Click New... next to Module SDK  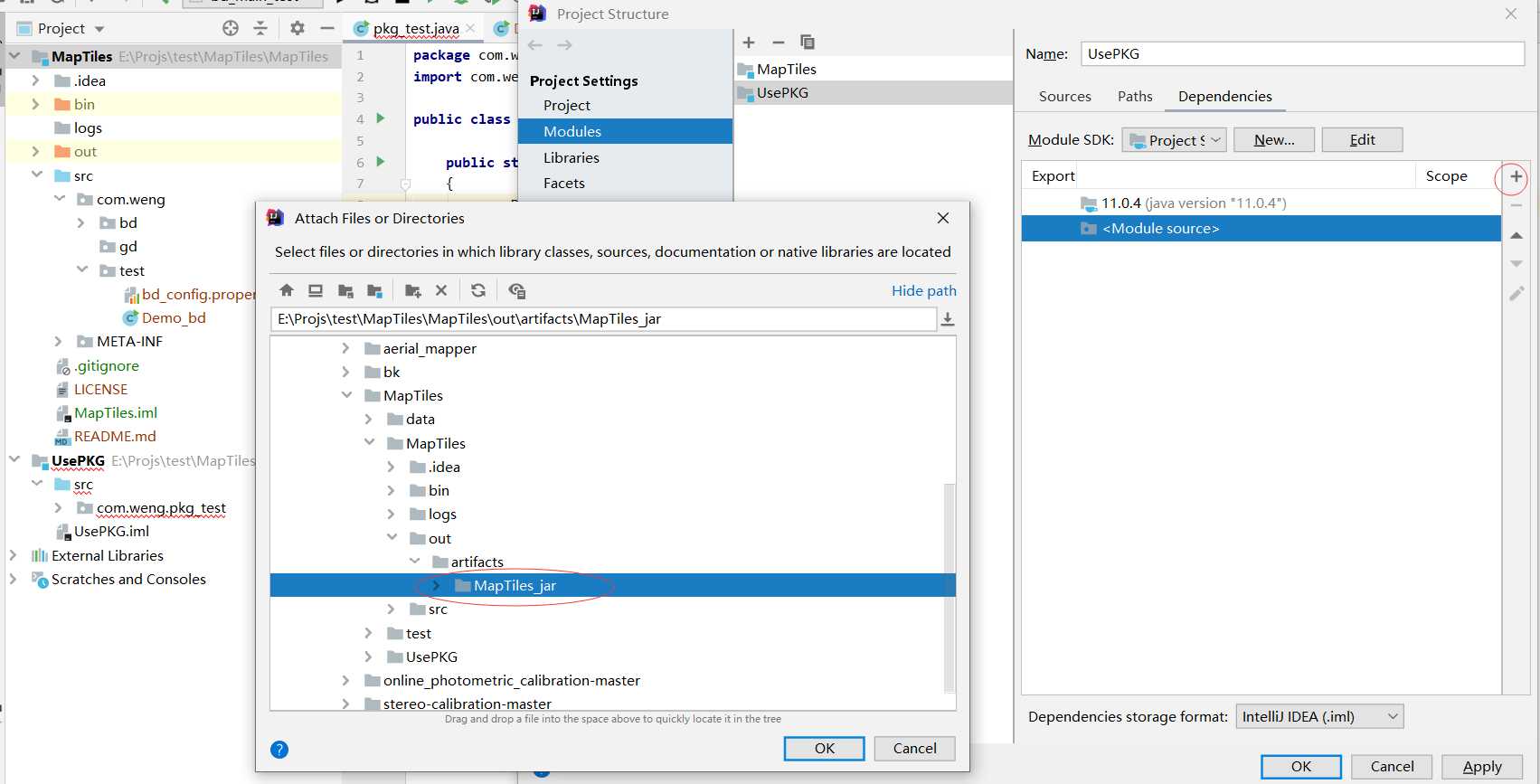1274,140
